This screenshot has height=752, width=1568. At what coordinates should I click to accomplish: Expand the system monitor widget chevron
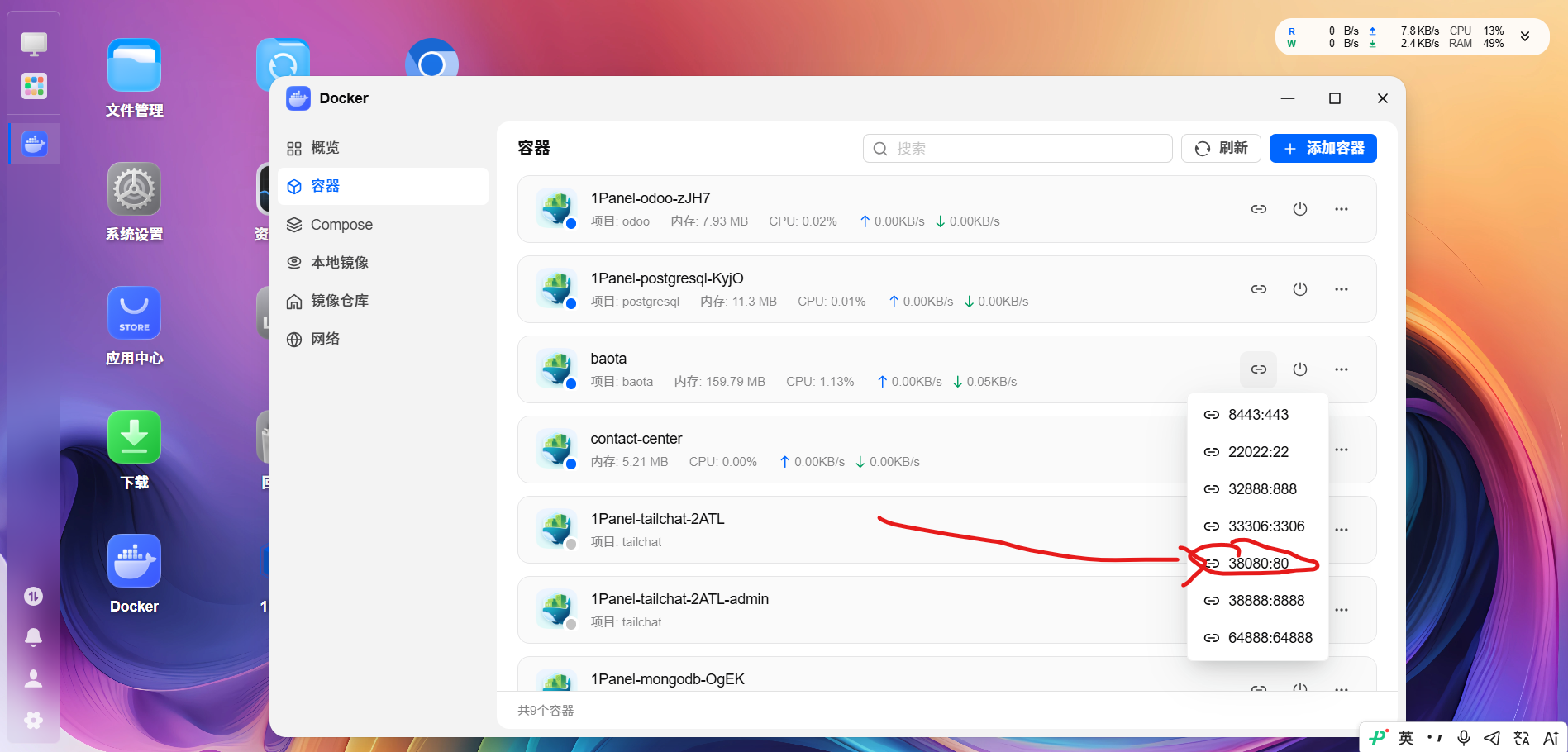1525,36
